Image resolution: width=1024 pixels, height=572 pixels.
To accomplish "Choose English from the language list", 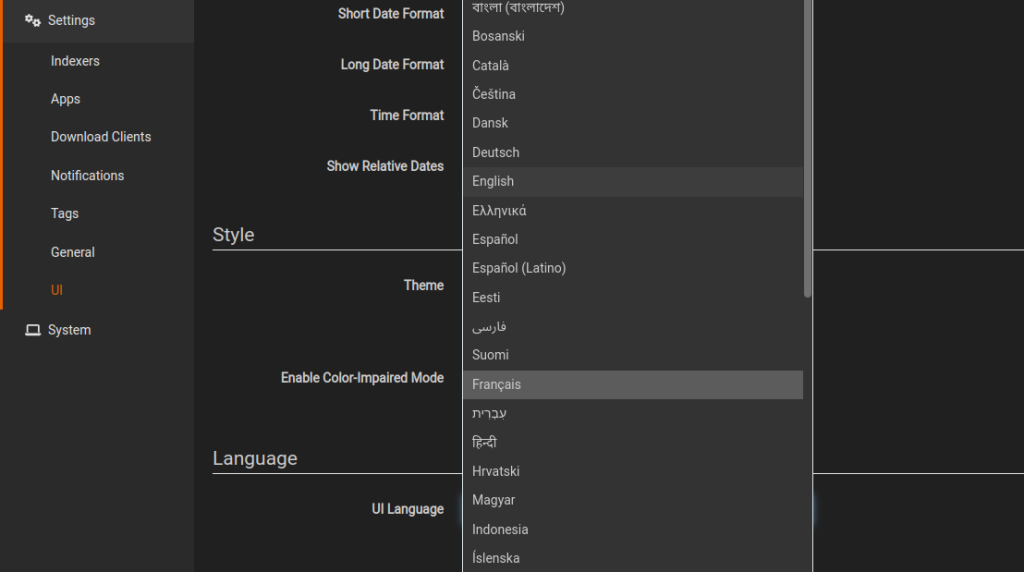I will (632, 182).
